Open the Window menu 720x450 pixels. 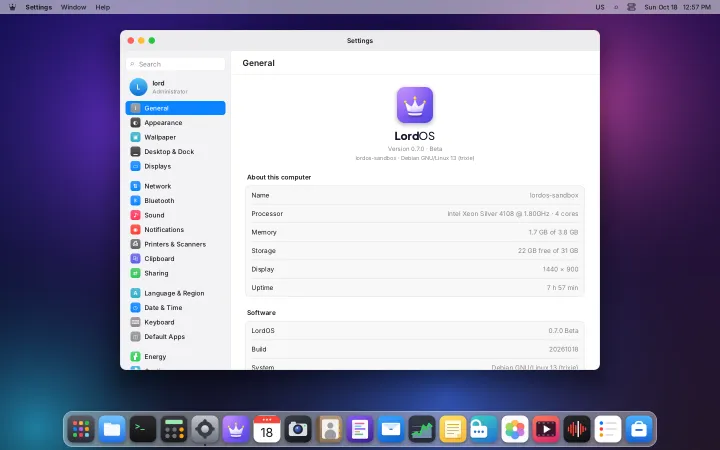click(x=73, y=7)
